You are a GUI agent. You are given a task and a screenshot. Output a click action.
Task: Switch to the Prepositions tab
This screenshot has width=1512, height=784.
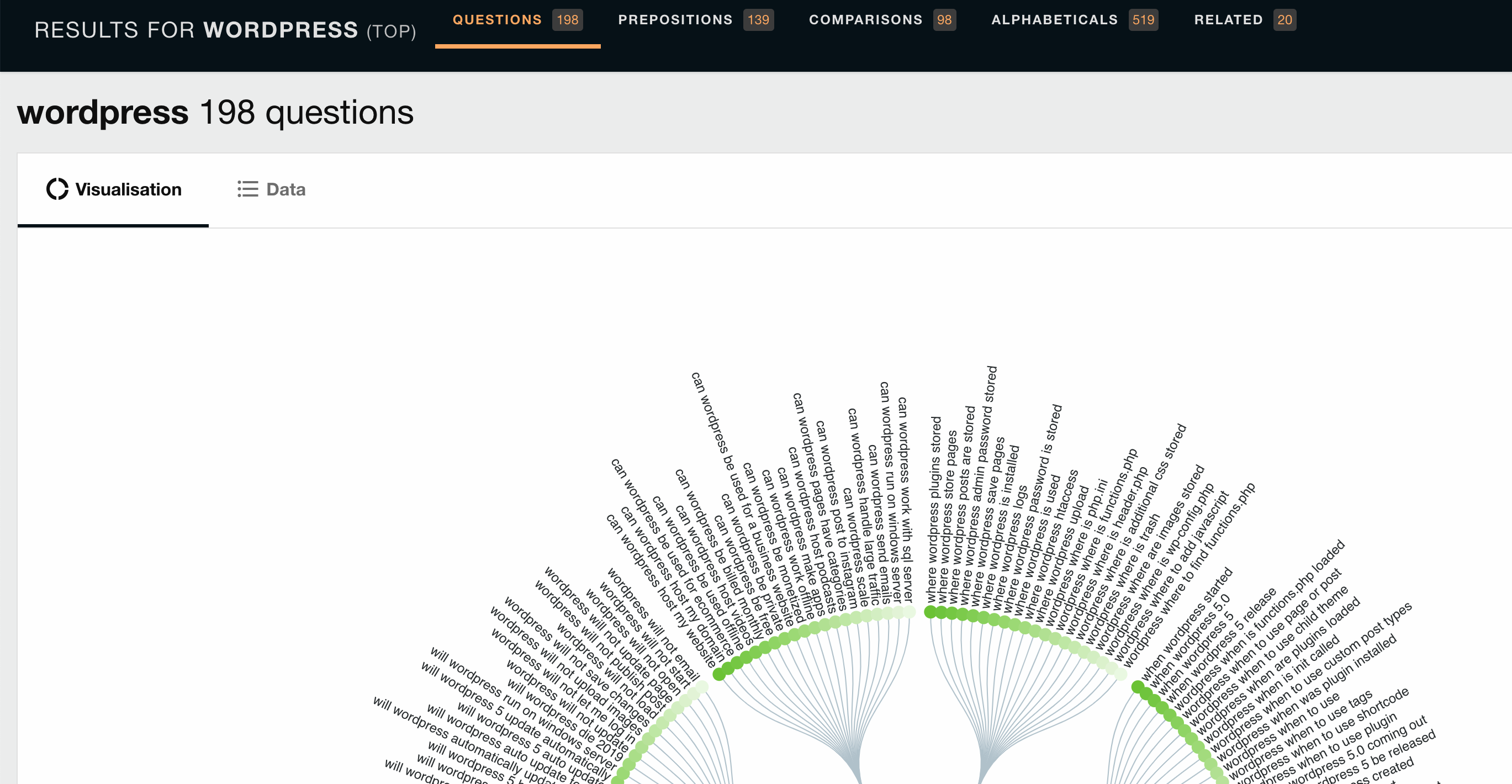tap(696, 20)
